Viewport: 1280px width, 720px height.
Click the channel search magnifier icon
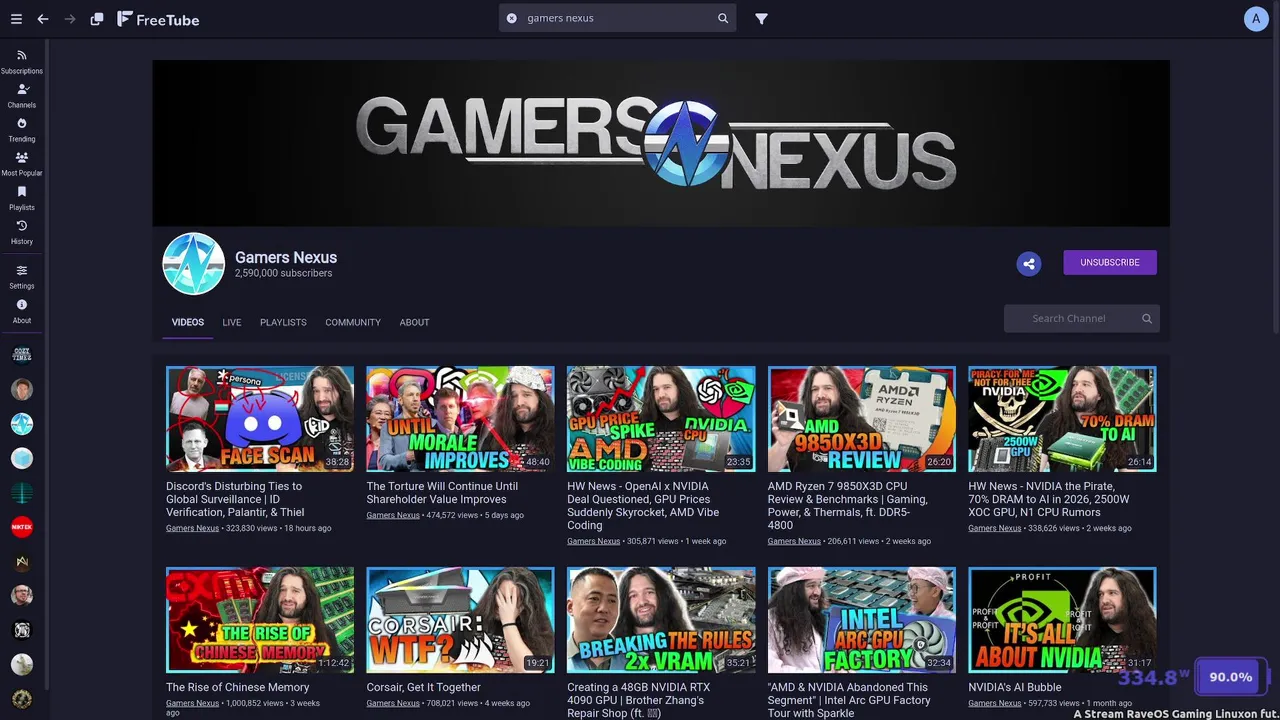[x=1147, y=318]
